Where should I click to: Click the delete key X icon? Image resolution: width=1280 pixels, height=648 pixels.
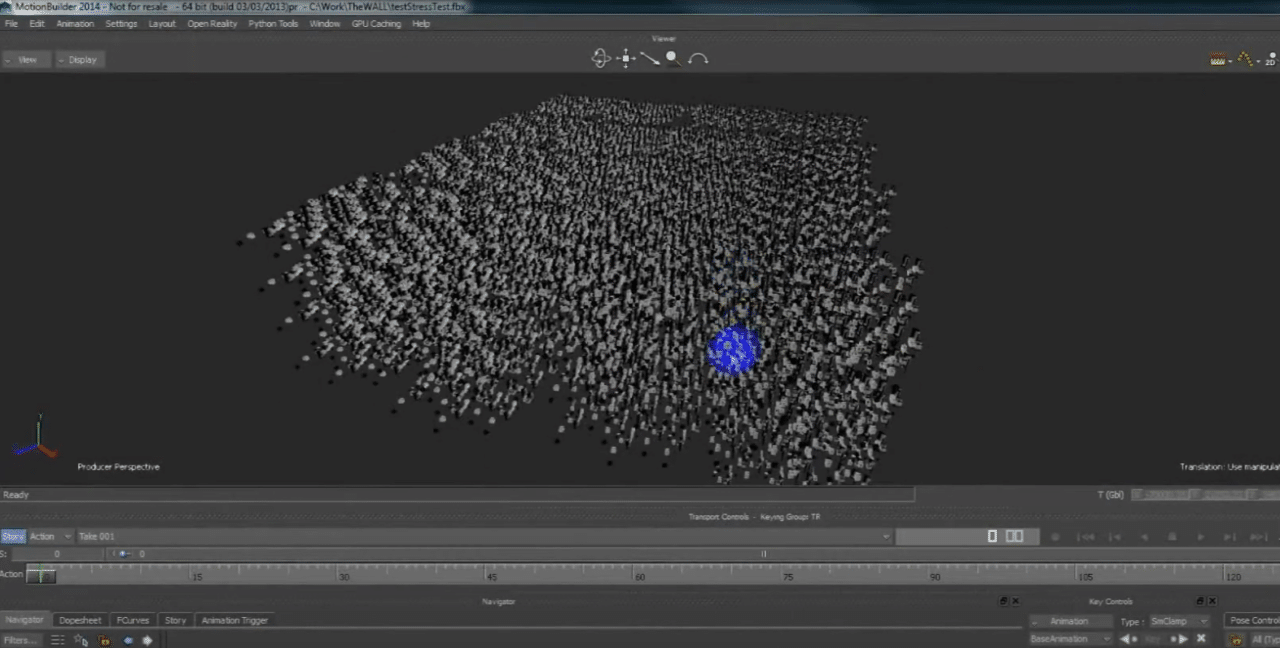1201,639
